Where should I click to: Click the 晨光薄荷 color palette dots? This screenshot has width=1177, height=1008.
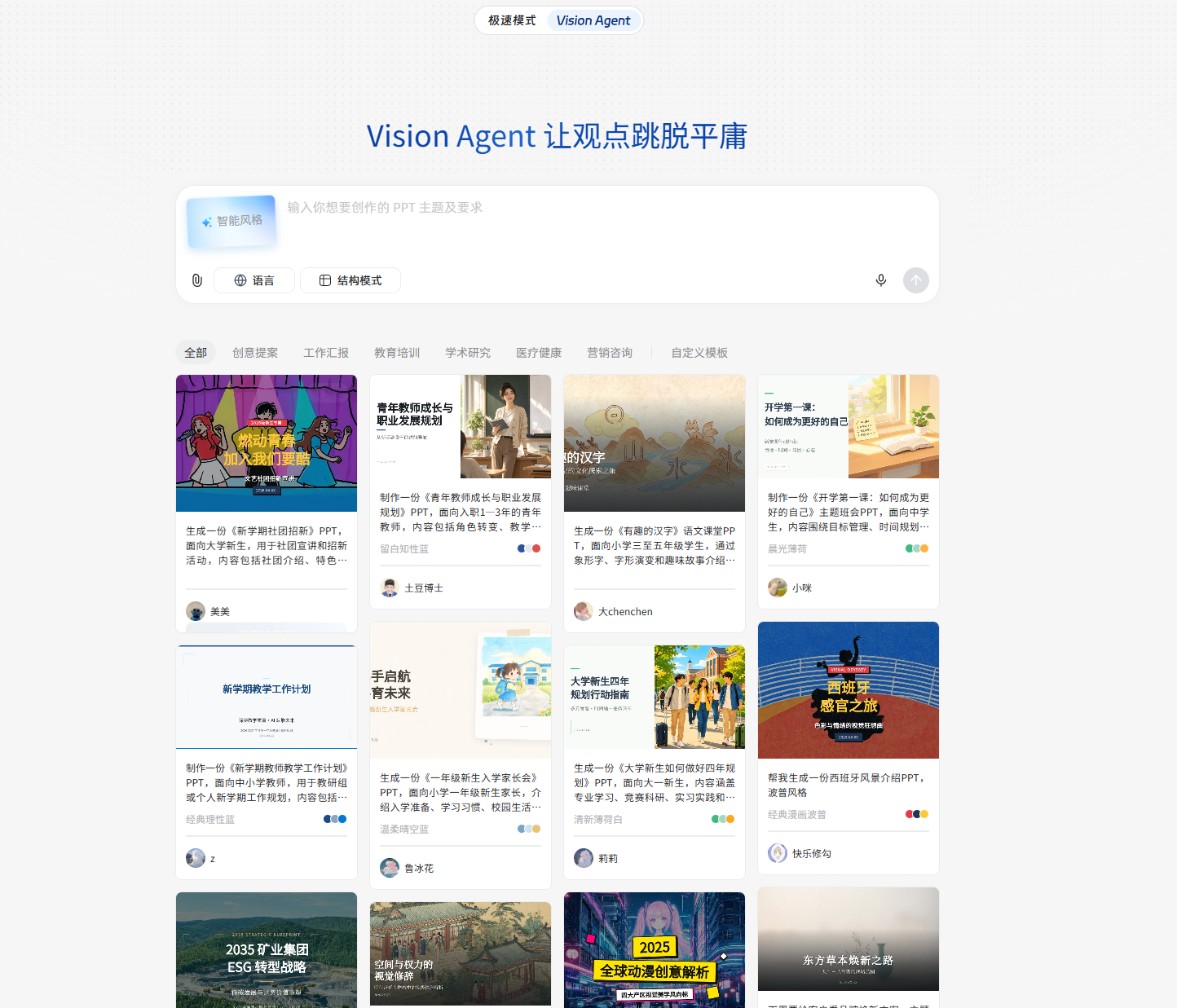coord(917,548)
